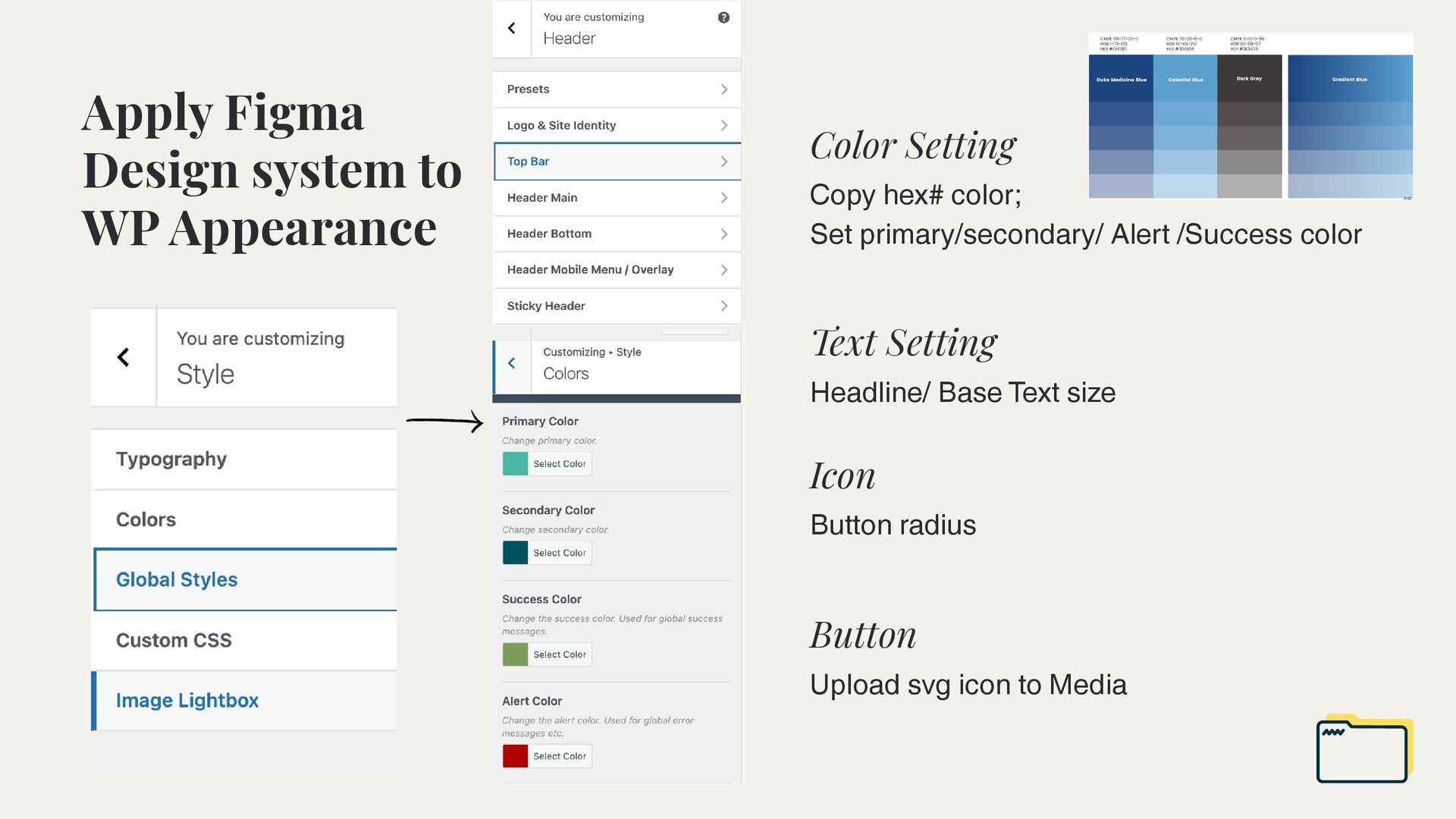
Task: Click the green Success Color swatch
Action: [x=516, y=654]
